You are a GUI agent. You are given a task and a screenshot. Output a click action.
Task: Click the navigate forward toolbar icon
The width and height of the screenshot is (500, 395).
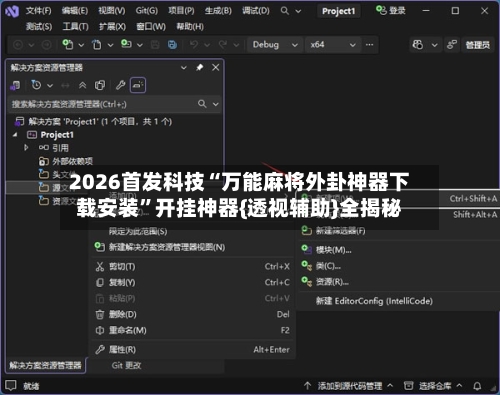(x=47, y=45)
